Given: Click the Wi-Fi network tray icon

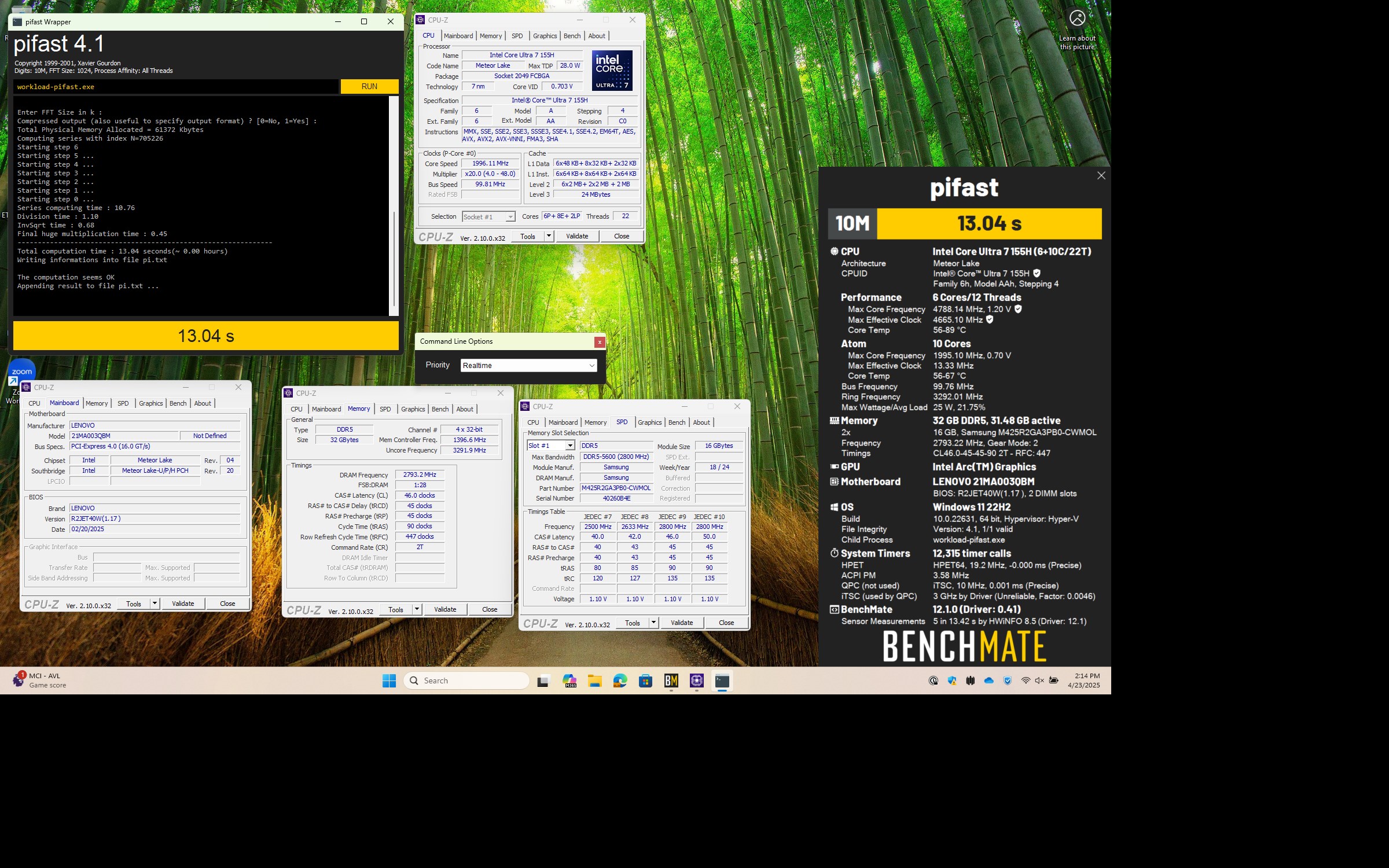Looking at the screenshot, I should tap(1026, 681).
